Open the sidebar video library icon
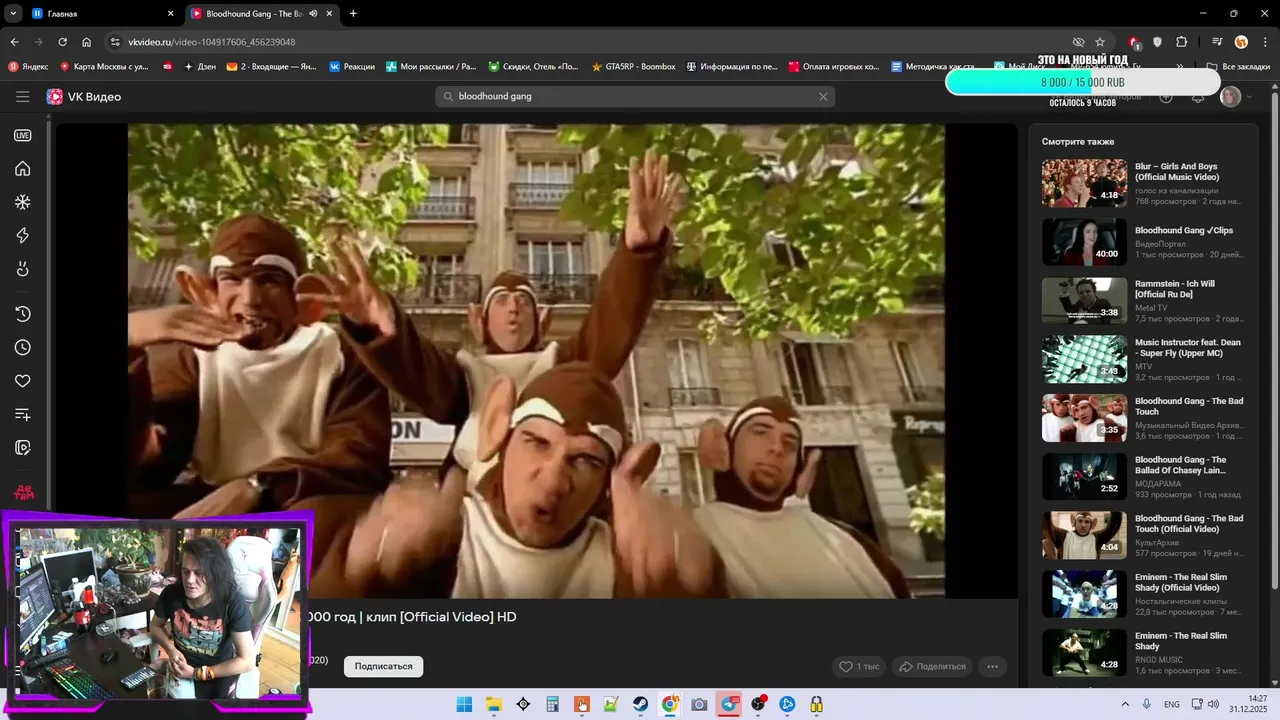Image resolution: width=1280 pixels, height=720 pixels. 22,448
